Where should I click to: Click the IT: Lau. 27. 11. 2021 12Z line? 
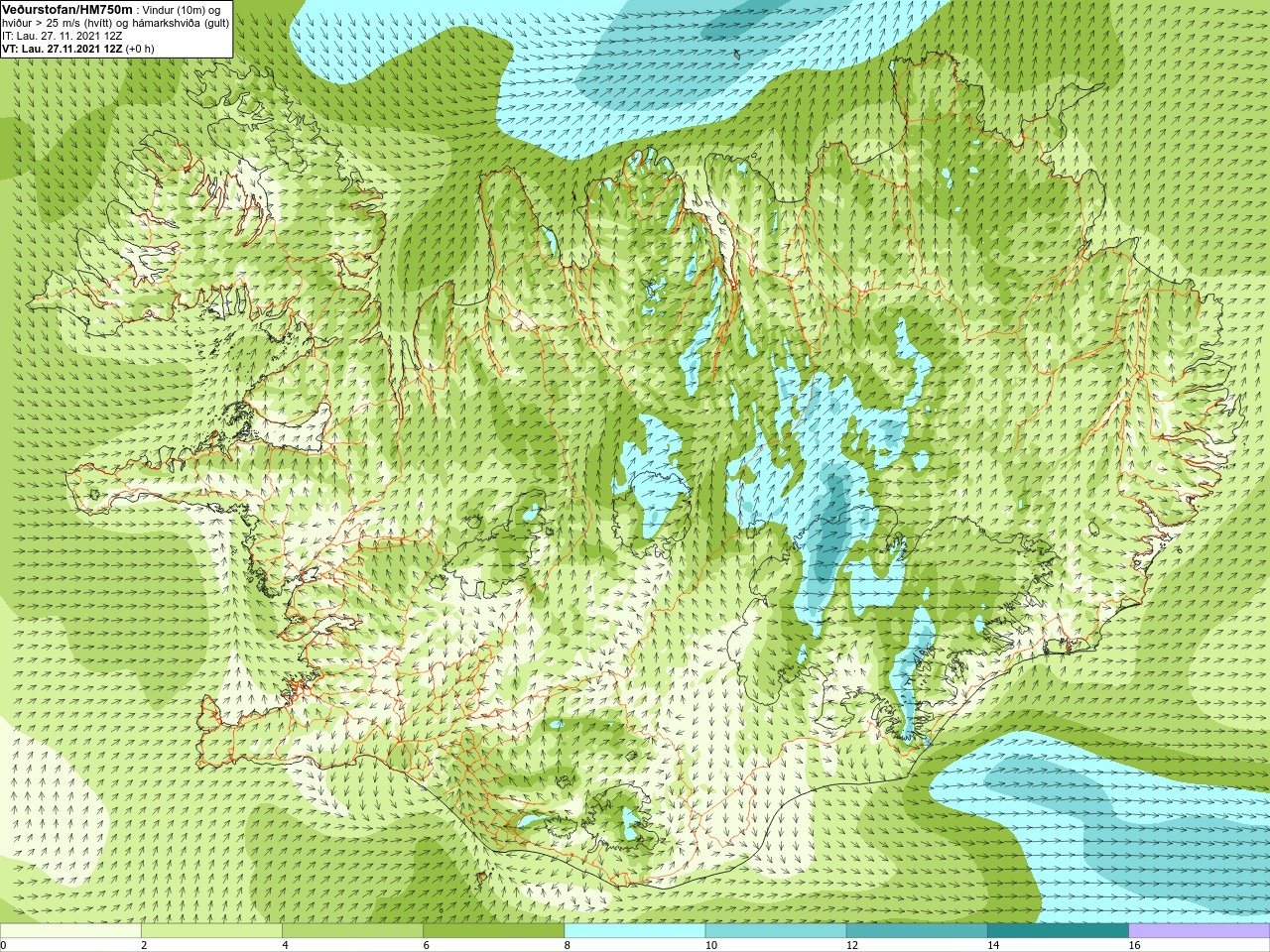tap(63, 36)
